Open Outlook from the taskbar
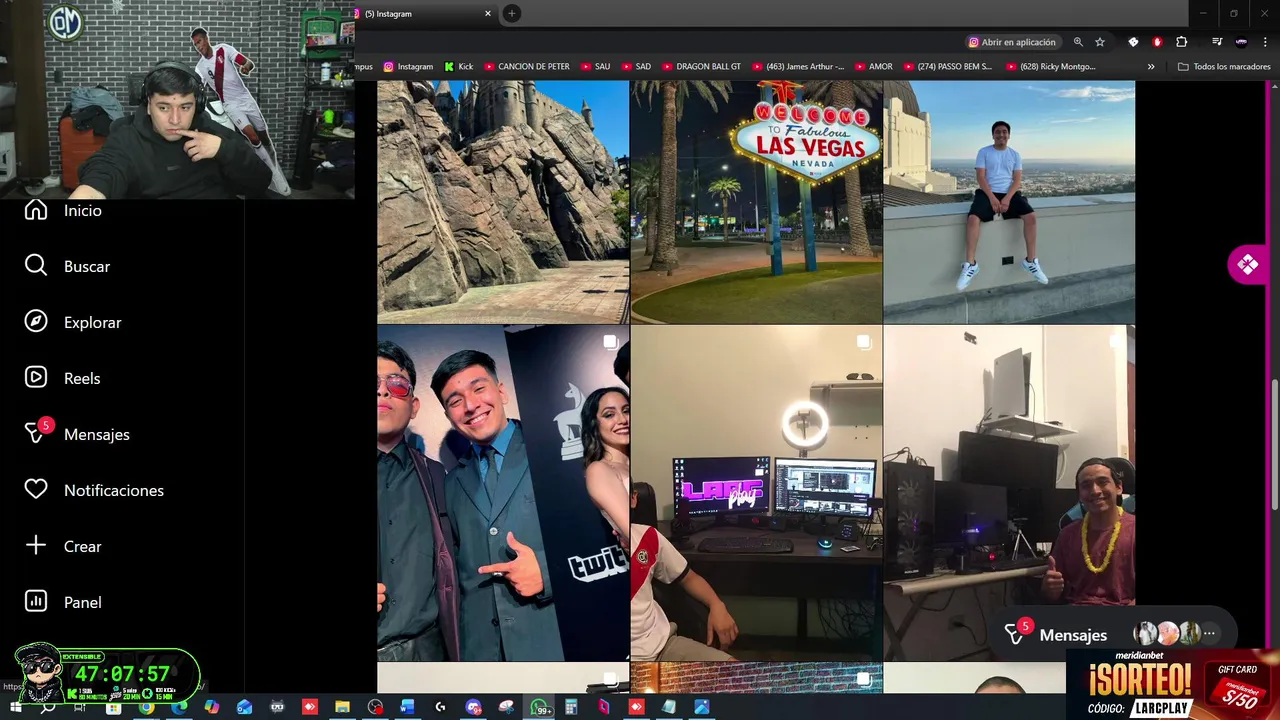Viewport: 1280px width, 720px height. 245,707
